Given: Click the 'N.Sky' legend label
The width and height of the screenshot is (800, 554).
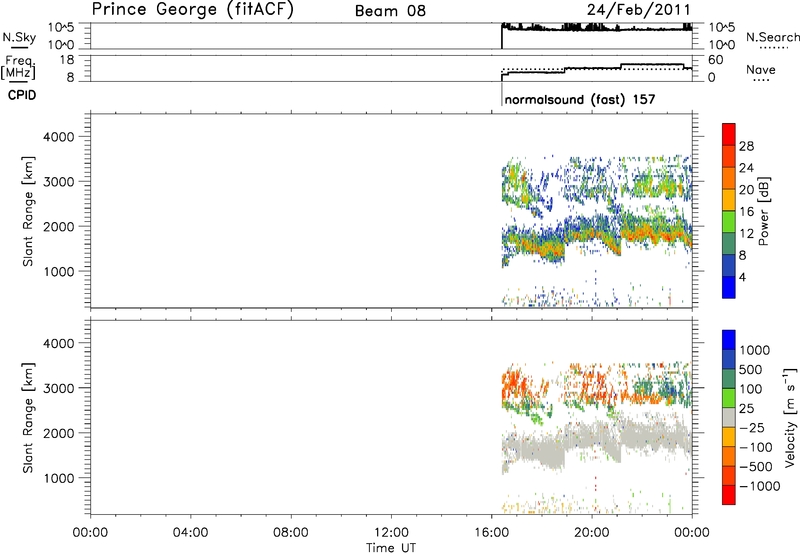Looking at the screenshot, I should click(x=19, y=37).
